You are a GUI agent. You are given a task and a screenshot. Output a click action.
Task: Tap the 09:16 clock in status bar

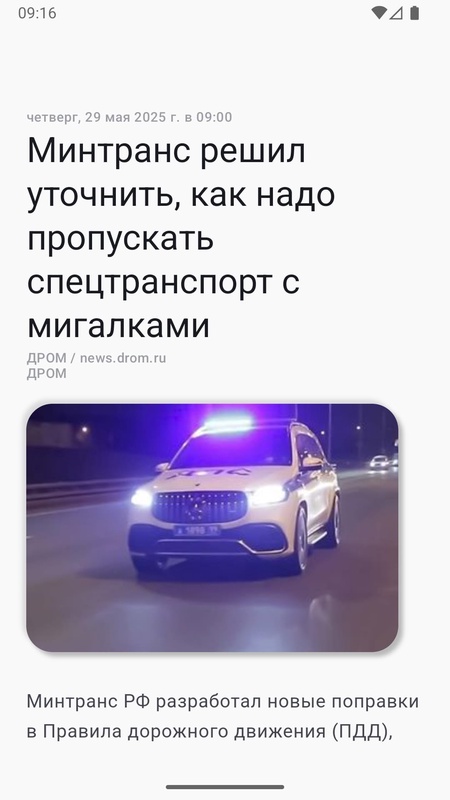37,13
